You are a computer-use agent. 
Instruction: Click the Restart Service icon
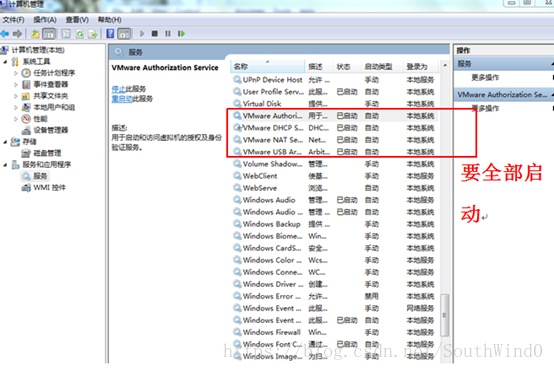point(181,34)
